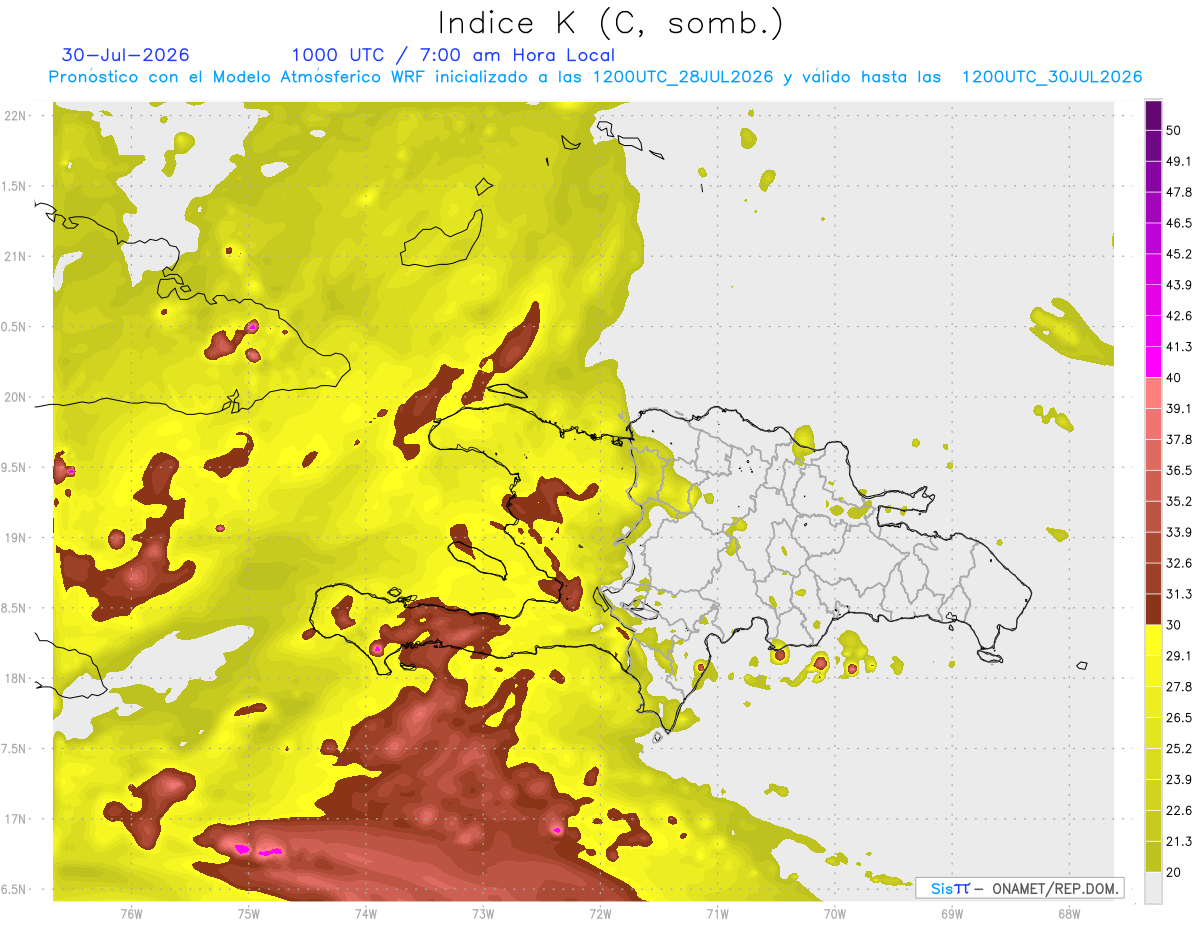Click the colorbar value '46.5'

[x=1179, y=223]
